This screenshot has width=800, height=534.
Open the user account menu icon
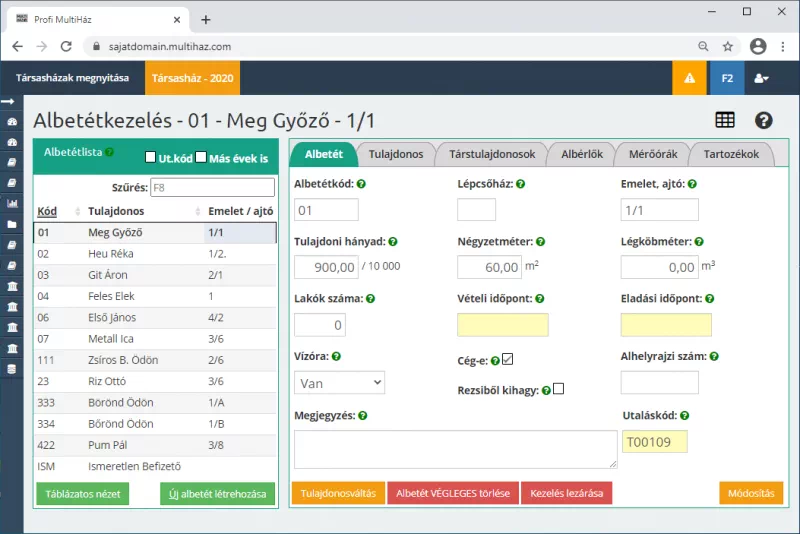coord(761,78)
